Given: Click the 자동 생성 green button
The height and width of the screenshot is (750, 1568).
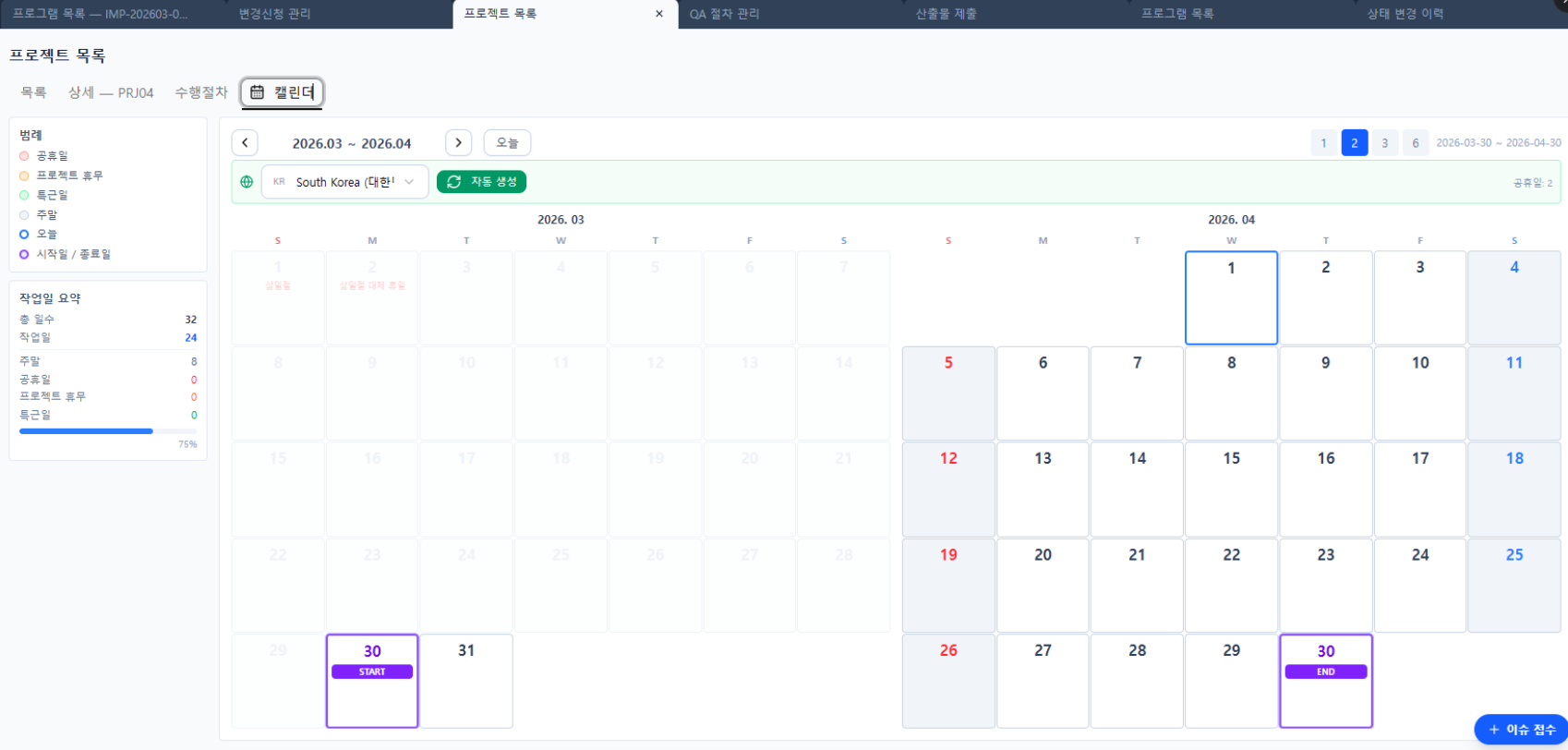Looking at the screenshot, I should pyautogui.click(x=481, y=182).
